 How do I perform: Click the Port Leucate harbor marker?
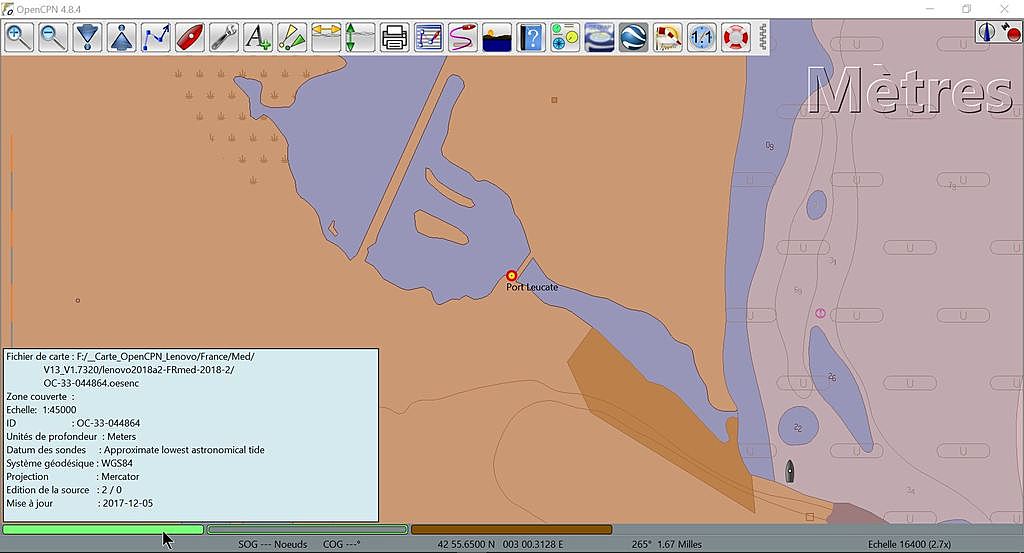(511, 276)
